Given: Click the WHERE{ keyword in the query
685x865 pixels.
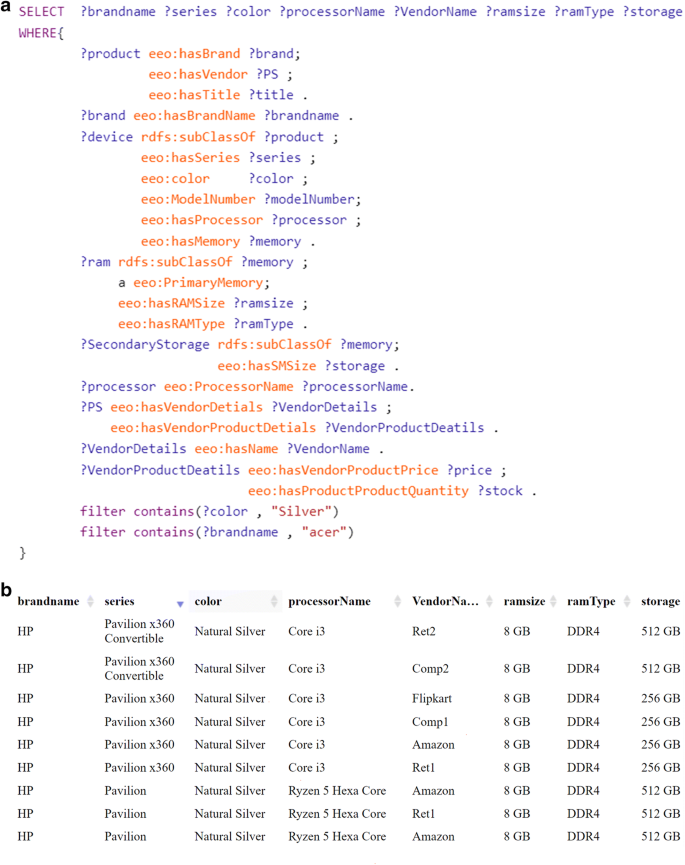Looking at the screenshot, I should [x=41, y=33].
